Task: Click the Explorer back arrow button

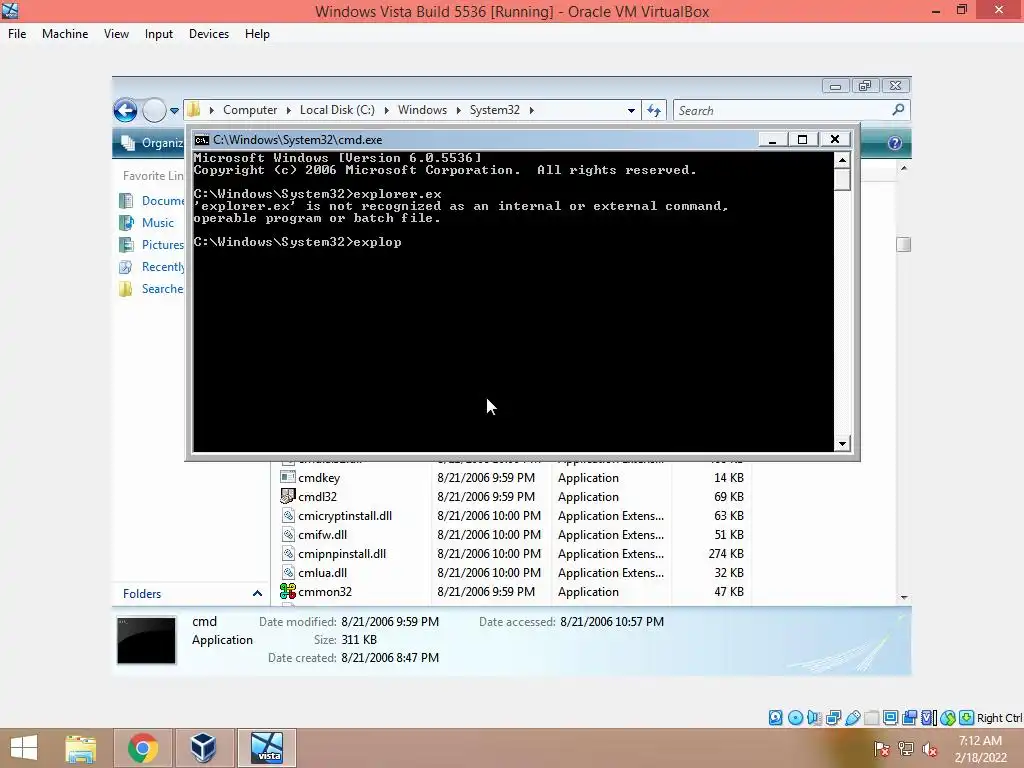Action: click(125, 110)
